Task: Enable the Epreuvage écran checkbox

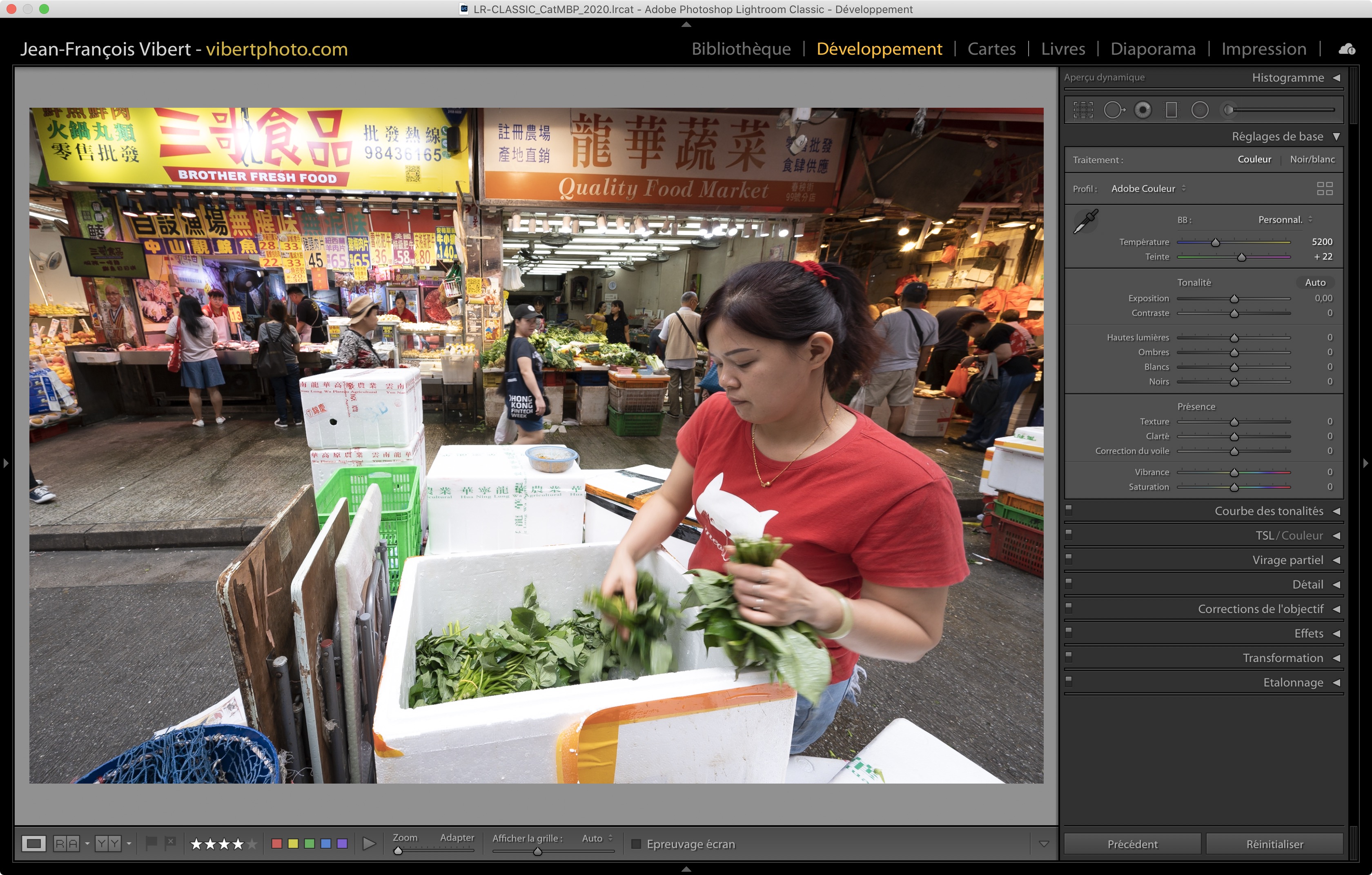Action: point(637,844)
